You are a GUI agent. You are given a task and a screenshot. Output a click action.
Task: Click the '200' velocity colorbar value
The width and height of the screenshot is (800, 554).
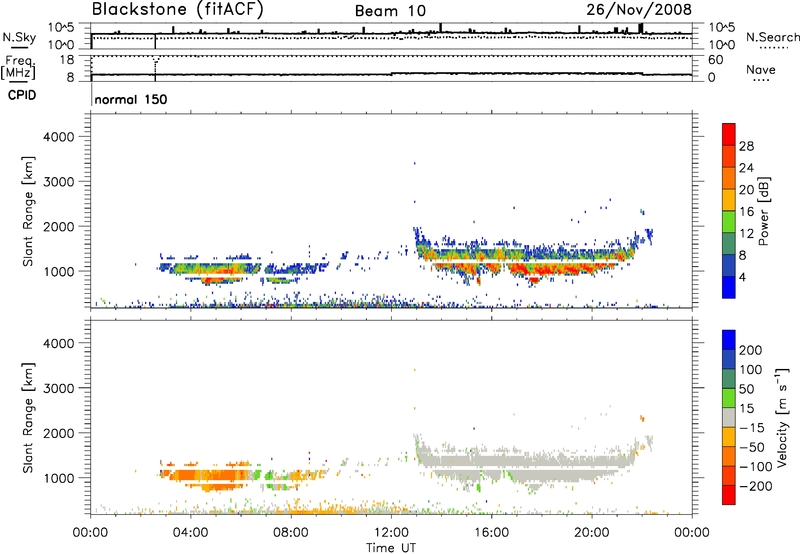click(751, 350)
